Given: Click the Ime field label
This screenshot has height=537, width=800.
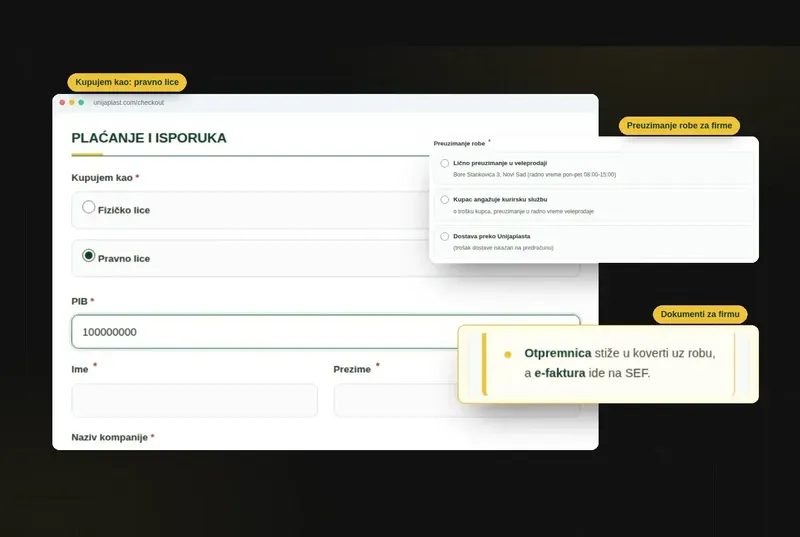Looking at the screenshot, I should 80,369.
